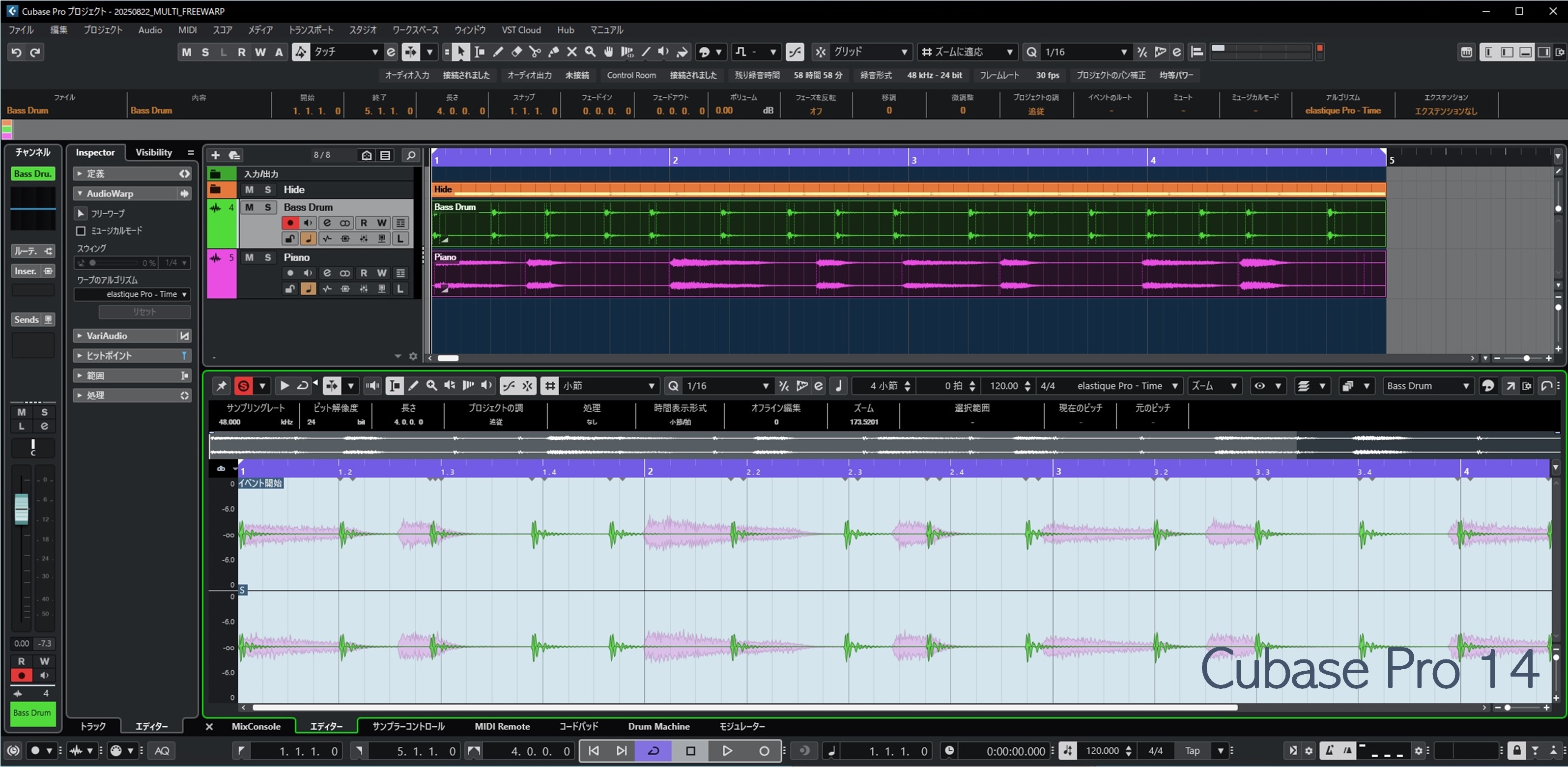Click Edit Channel Settings on Bass Drum
The height and width of the screenshot is (767, 1568).
click(x=327, y=224)
